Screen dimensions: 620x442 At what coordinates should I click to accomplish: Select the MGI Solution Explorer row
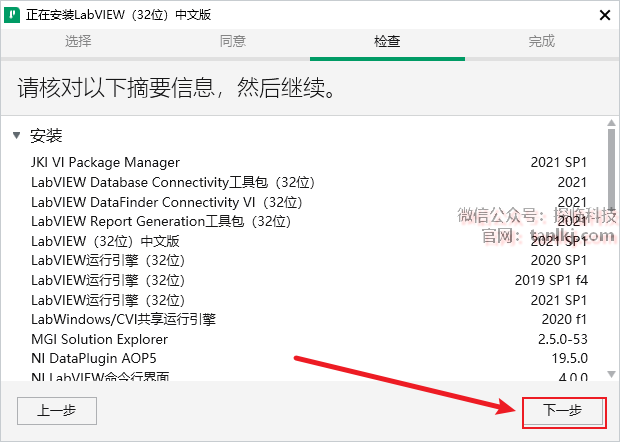[x=309, y=339]
